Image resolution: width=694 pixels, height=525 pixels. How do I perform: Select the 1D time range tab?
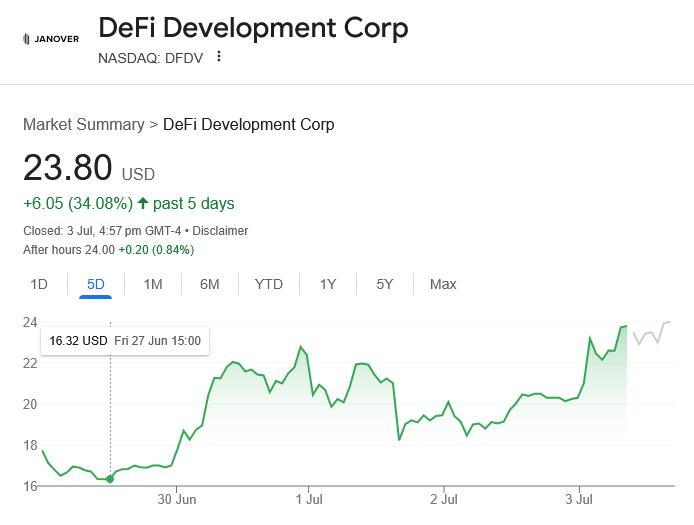pyautogui.click(x=39, y=284)
